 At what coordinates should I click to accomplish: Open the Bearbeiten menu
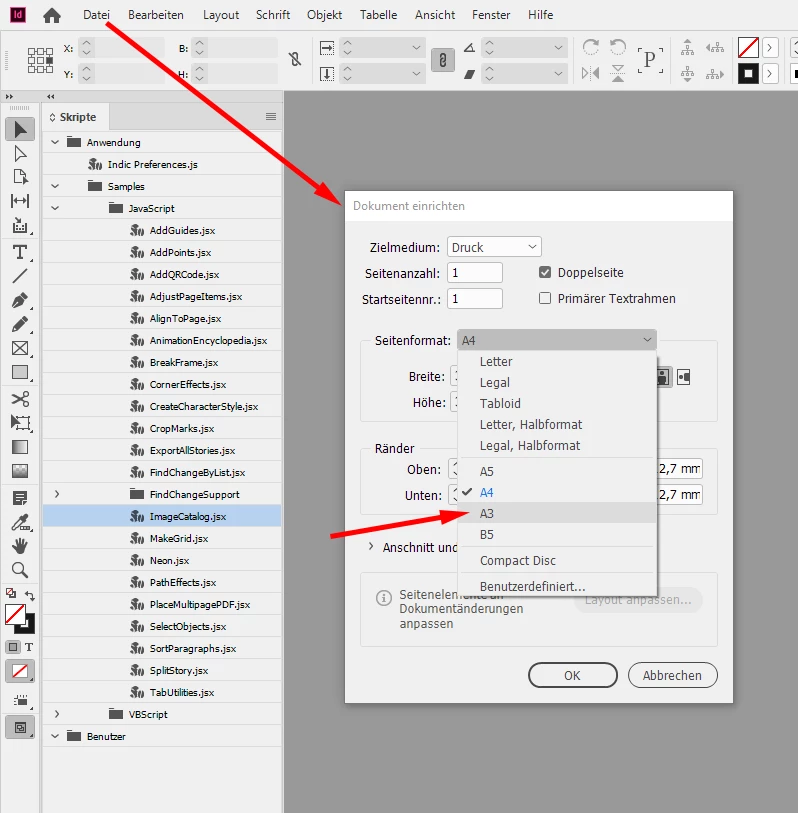tap(156, 15)
